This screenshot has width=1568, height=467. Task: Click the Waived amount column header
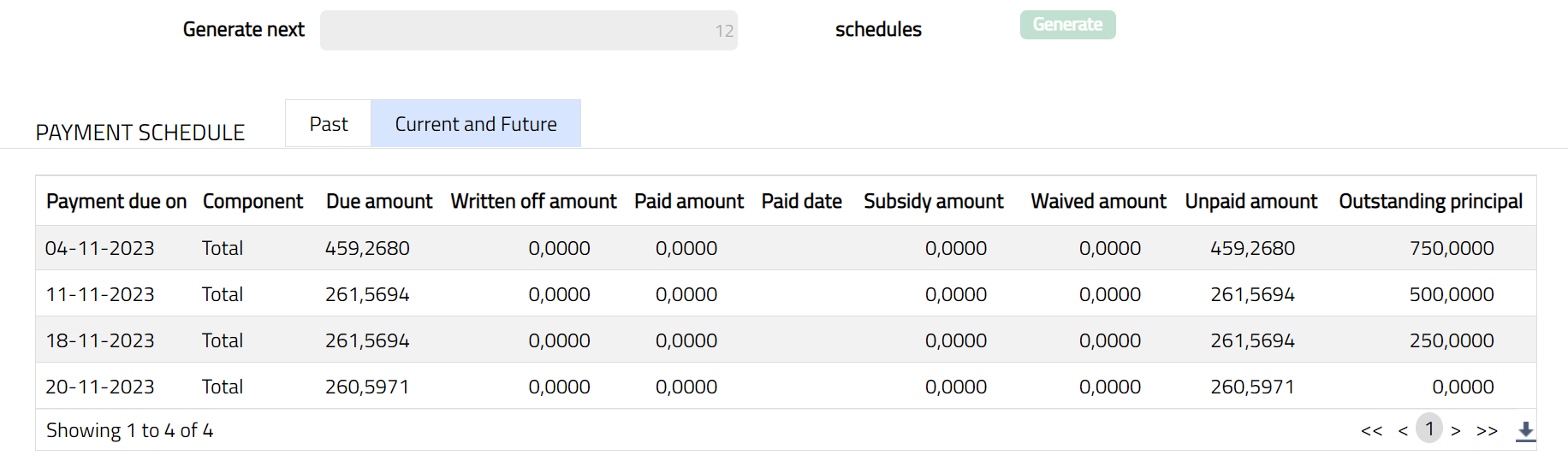[1098, 201]
